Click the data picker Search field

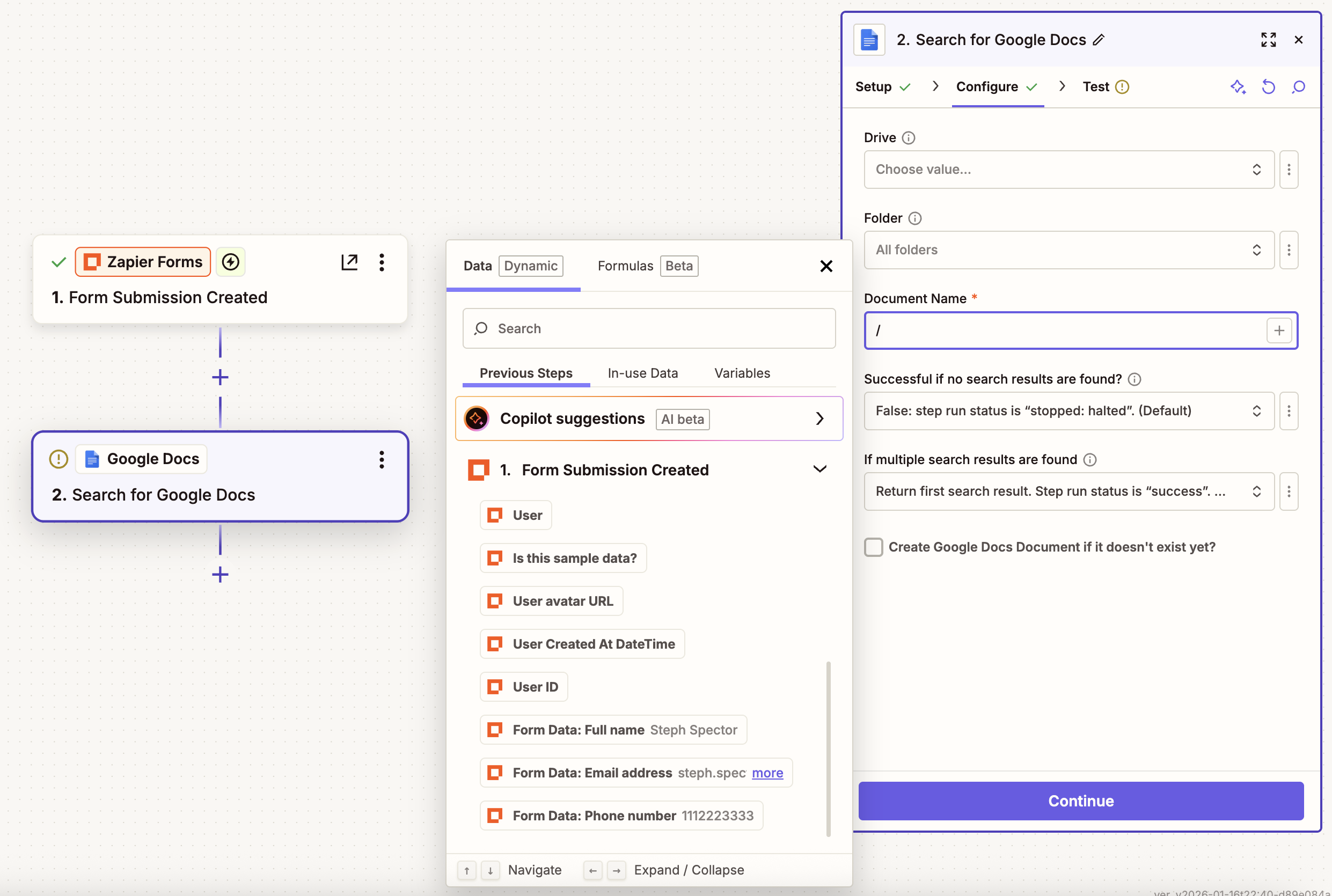(649, 328)
